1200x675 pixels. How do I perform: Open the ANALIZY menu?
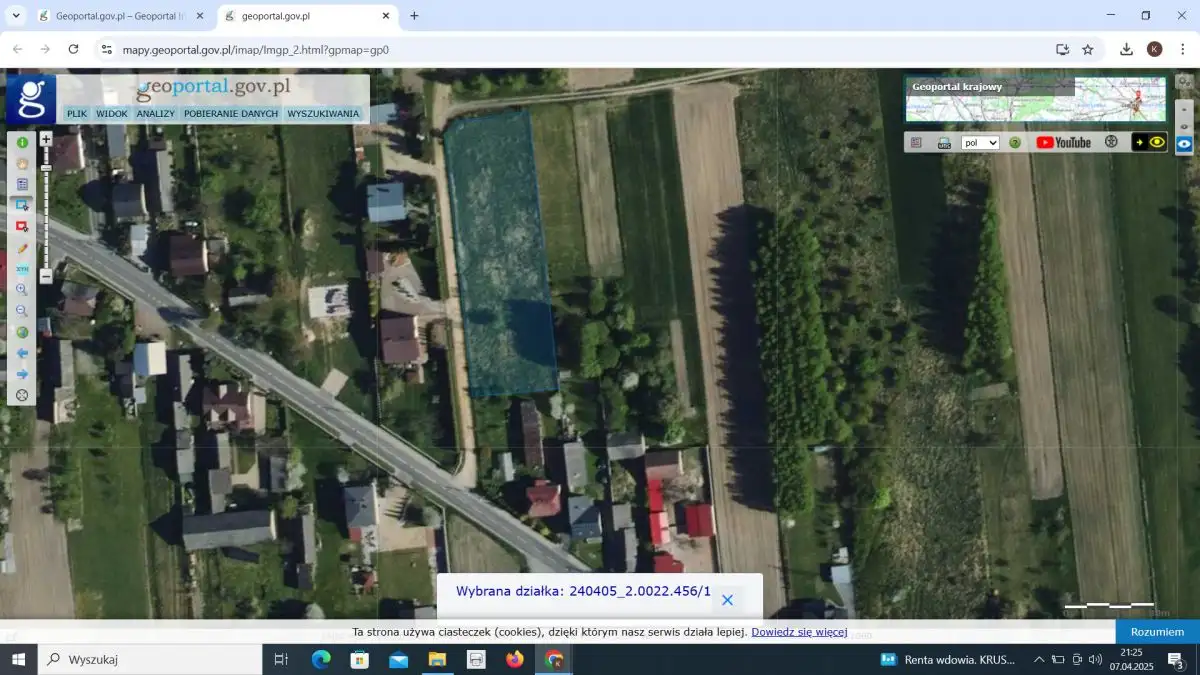[x=156, y=114]
